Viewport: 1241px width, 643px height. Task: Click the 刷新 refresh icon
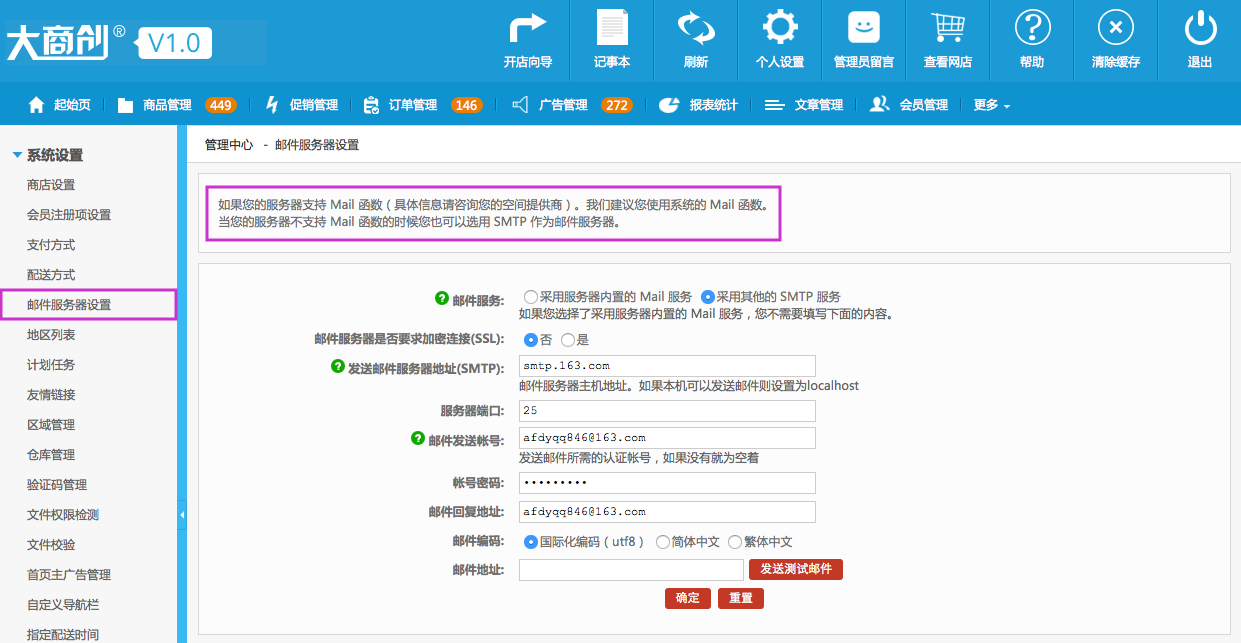696,27
